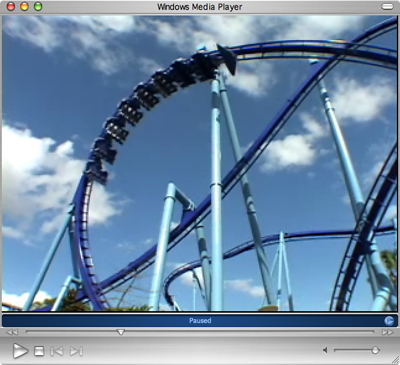Skip to next track
The height and width of the screenshot is (365, 400).
coord(76,351)
